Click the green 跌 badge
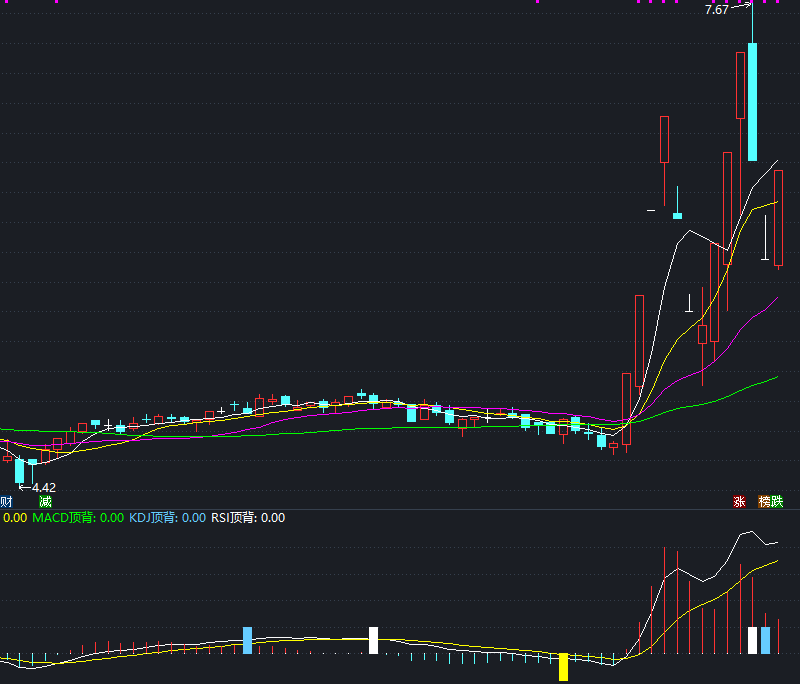 click(x=777, y=501)
